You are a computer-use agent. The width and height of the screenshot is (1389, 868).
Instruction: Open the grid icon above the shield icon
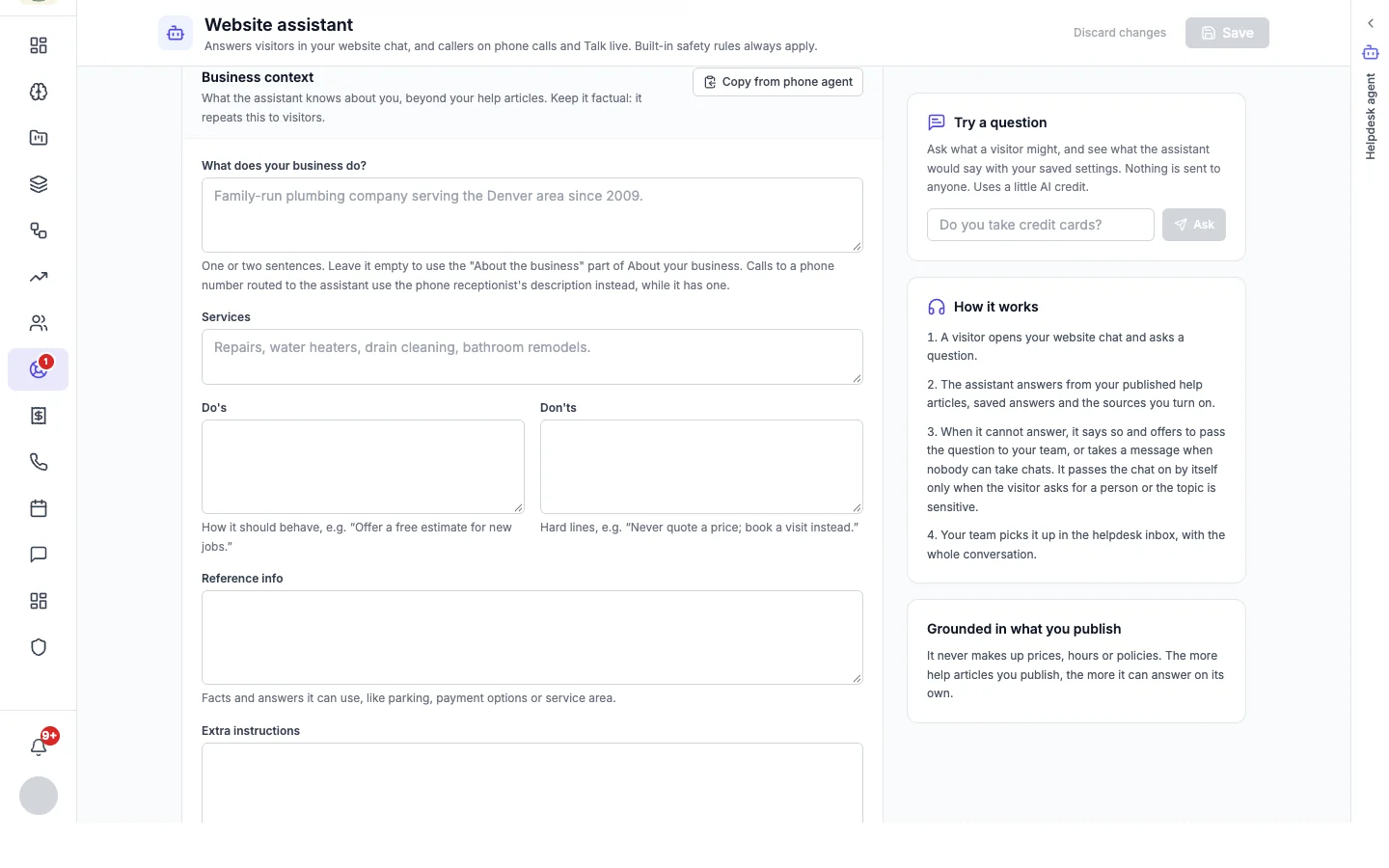(x=39, y=601)
